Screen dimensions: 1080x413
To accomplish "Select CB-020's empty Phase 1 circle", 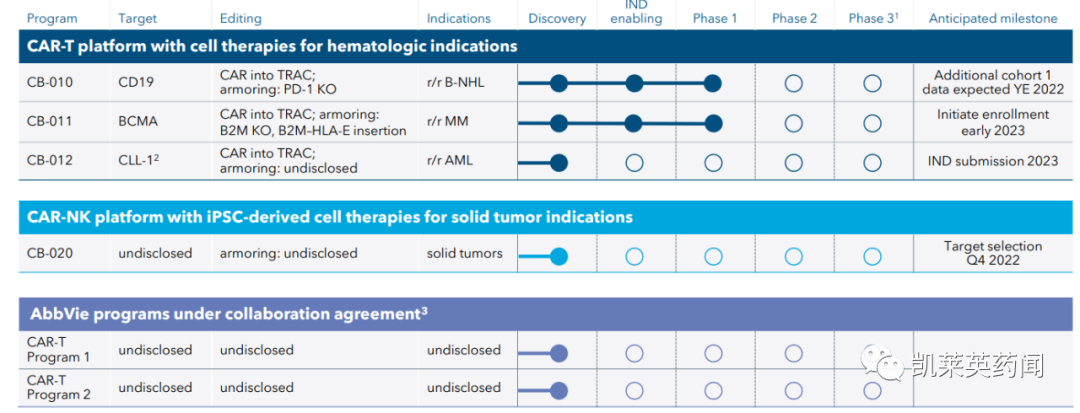I will pos(712,257).
